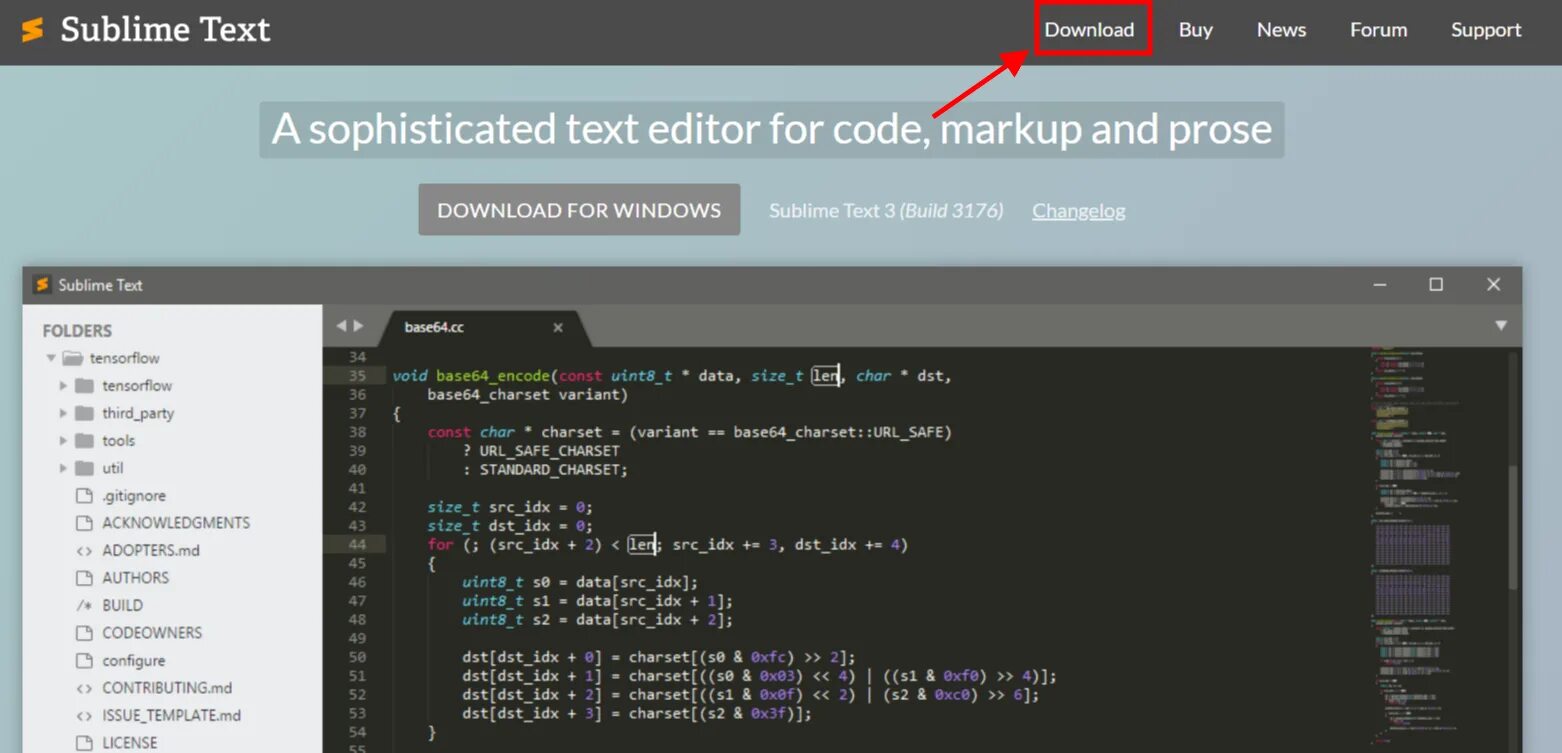This screenshot has height=753, width=1562.
Task: Click line number 35 in gutter
Action: click(357, 376)
